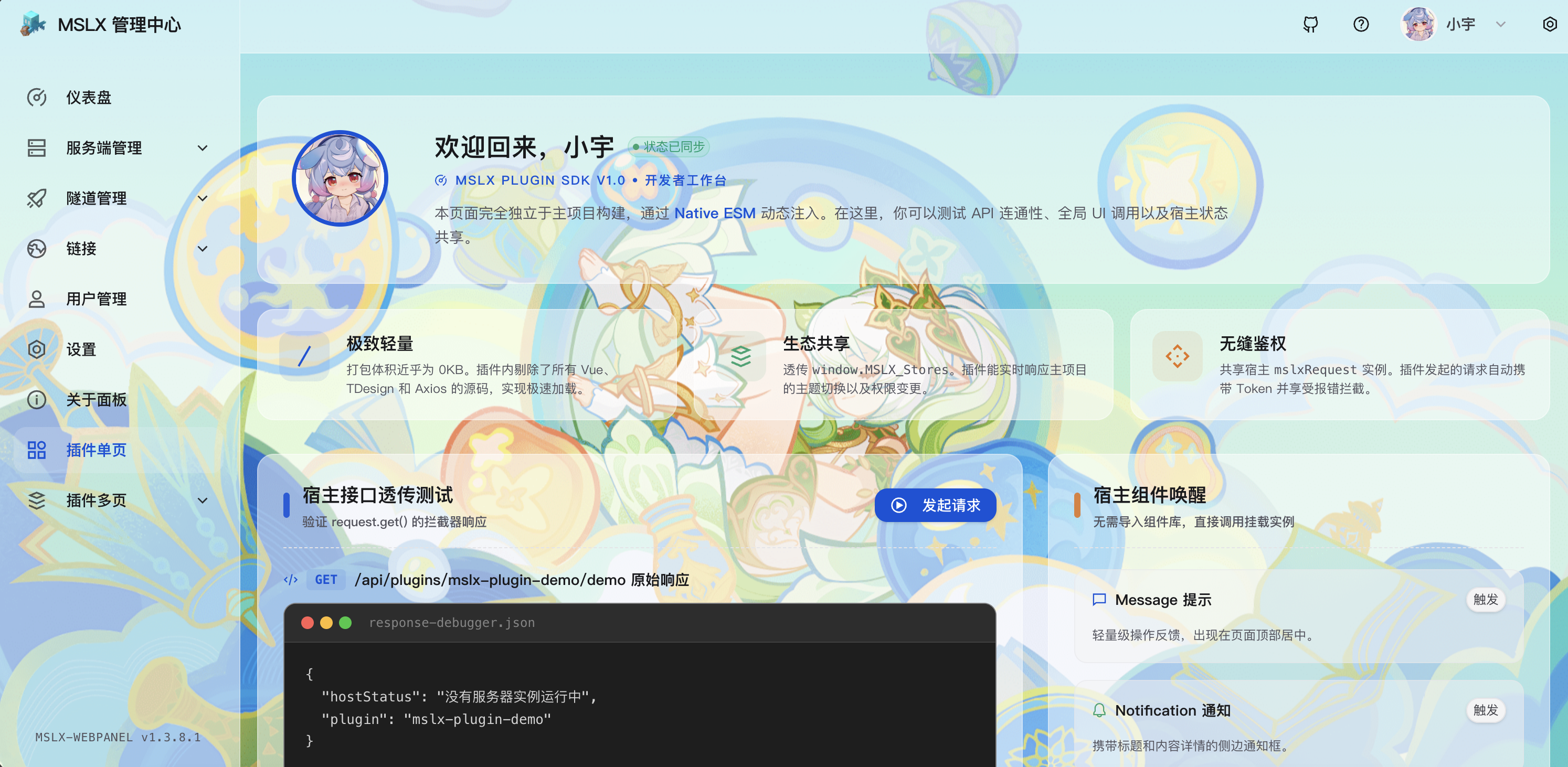Click the GET method tag
1568x767 pixels.
tap(326, 580)
